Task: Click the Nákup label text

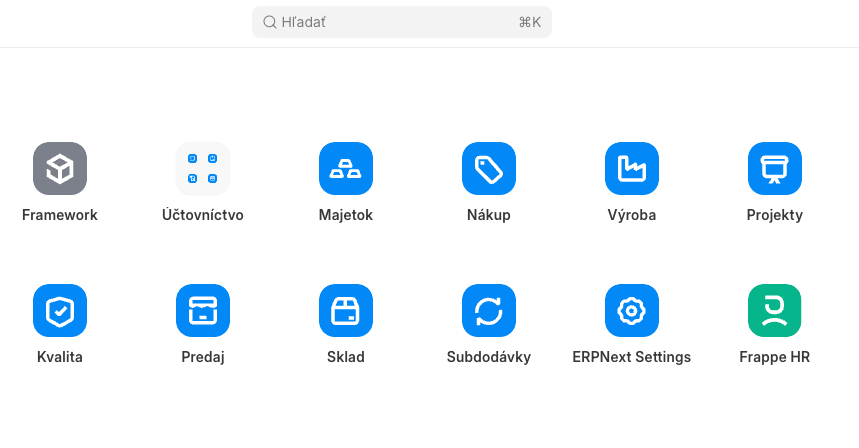Action: click(x=489, y=215)
